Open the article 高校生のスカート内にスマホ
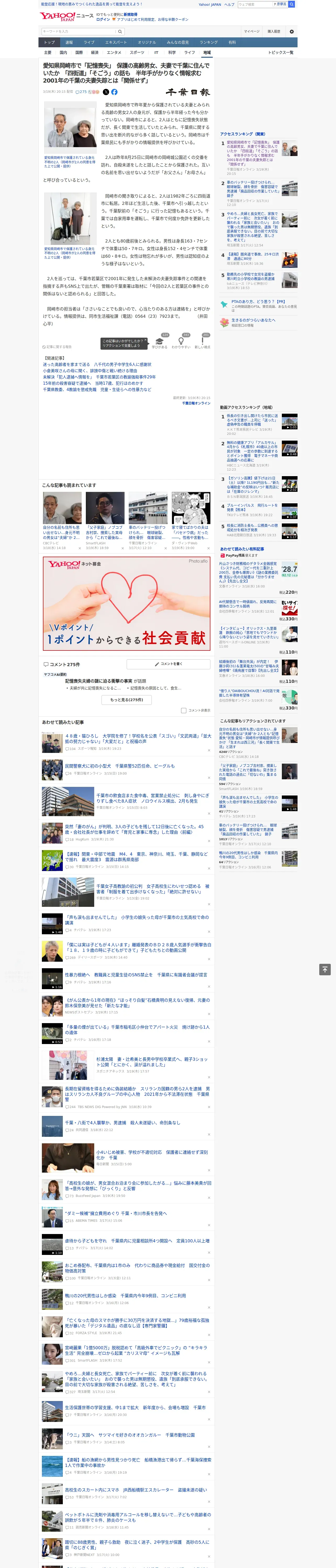336x1568 pixels. pos(136,1490)
